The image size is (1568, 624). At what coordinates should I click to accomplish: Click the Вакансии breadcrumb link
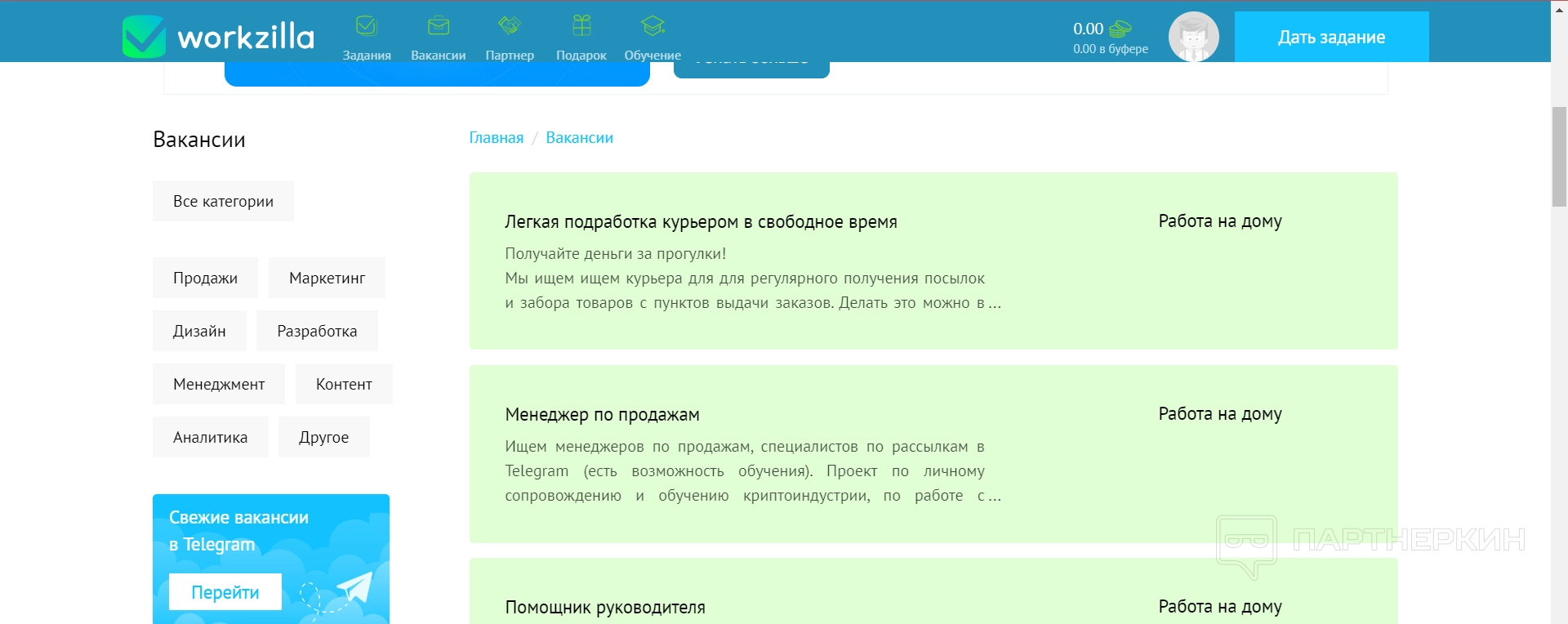coord(580,138)
